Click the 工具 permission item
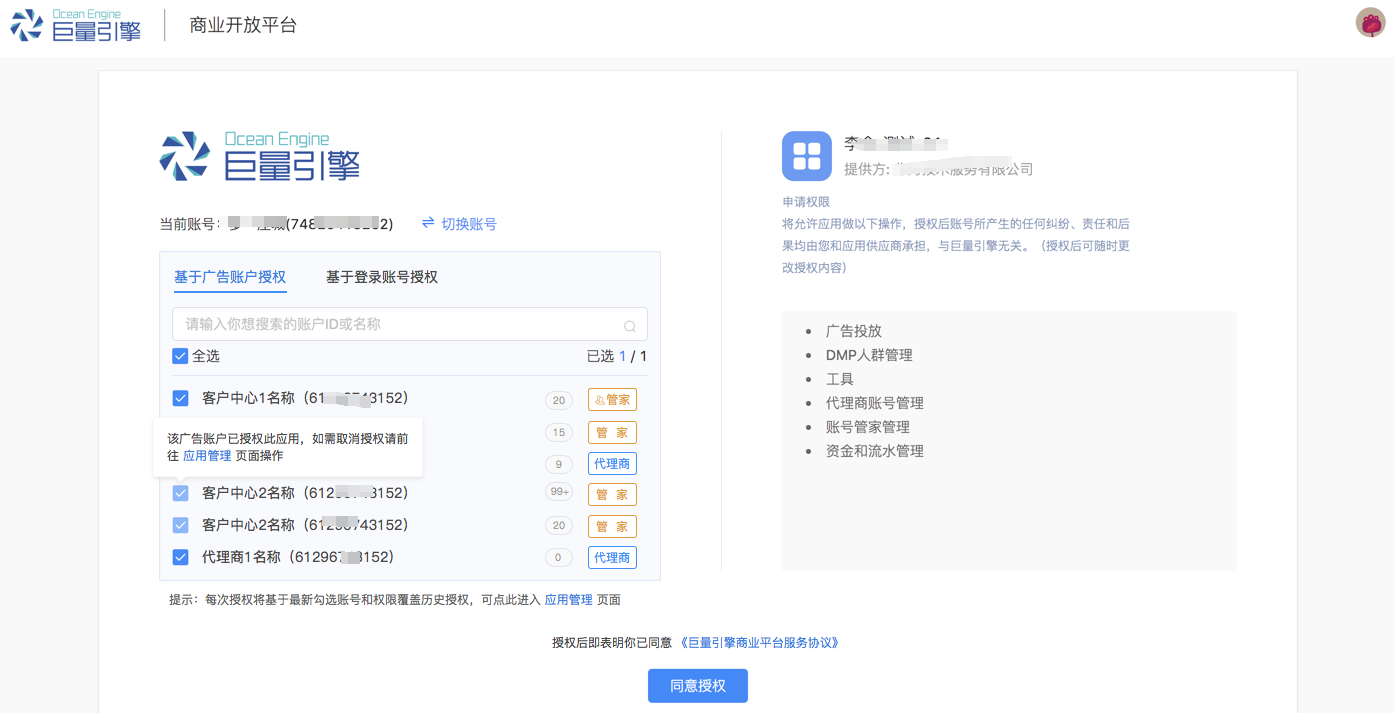Screen dimensions: 1395x713 (840, 379)
